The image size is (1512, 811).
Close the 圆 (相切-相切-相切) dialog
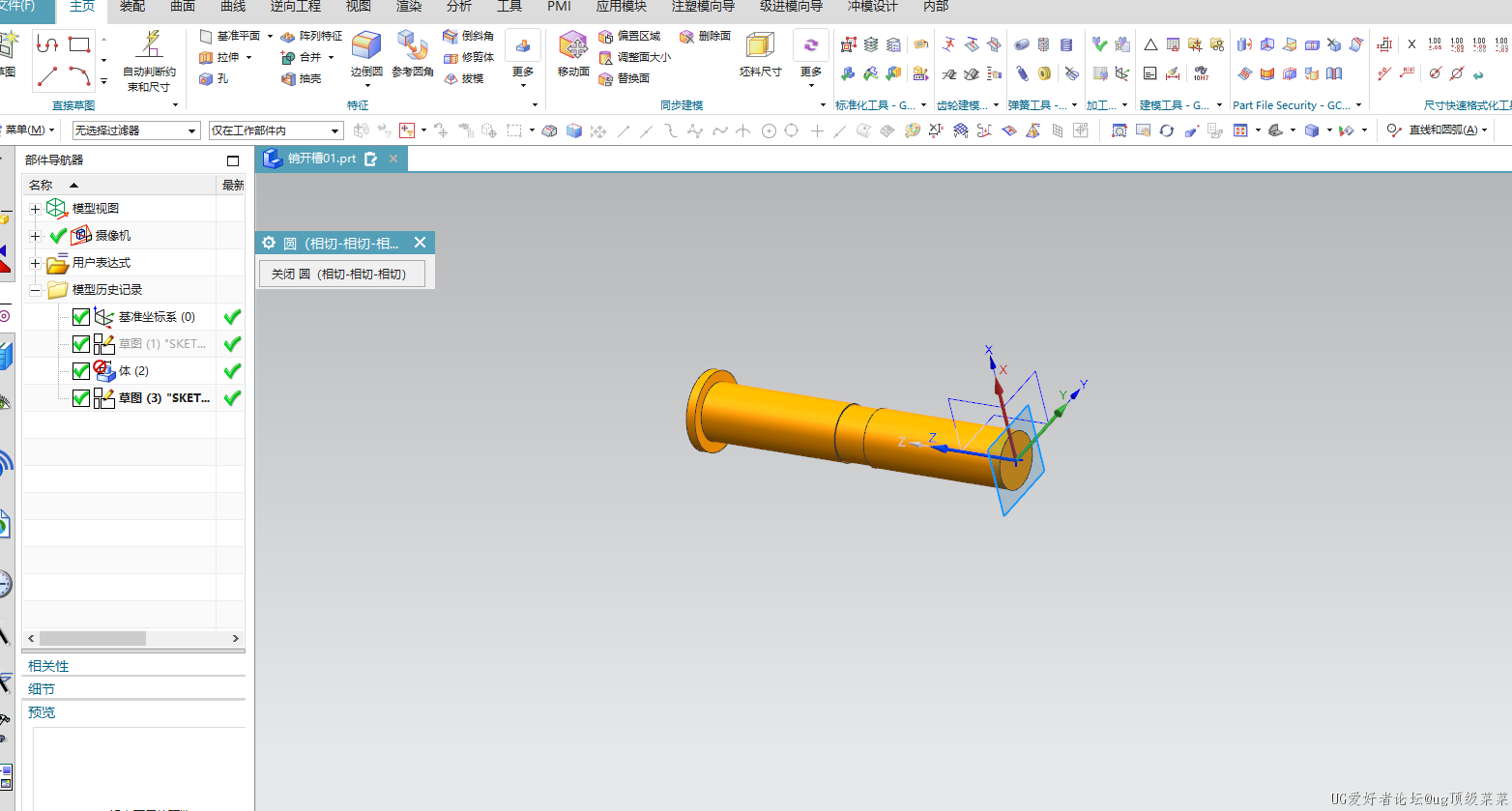coord(420,243)
